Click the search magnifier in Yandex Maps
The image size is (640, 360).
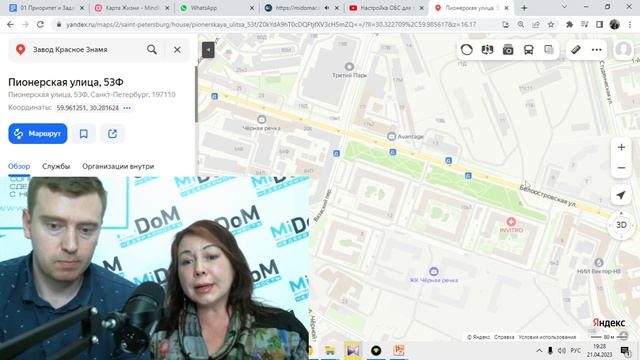pyautogui.click(x=152, y=49)
